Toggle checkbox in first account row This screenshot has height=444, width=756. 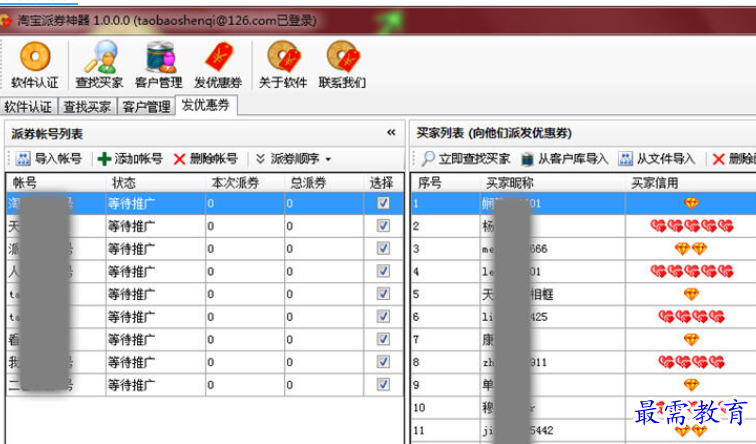pos(383,202)
